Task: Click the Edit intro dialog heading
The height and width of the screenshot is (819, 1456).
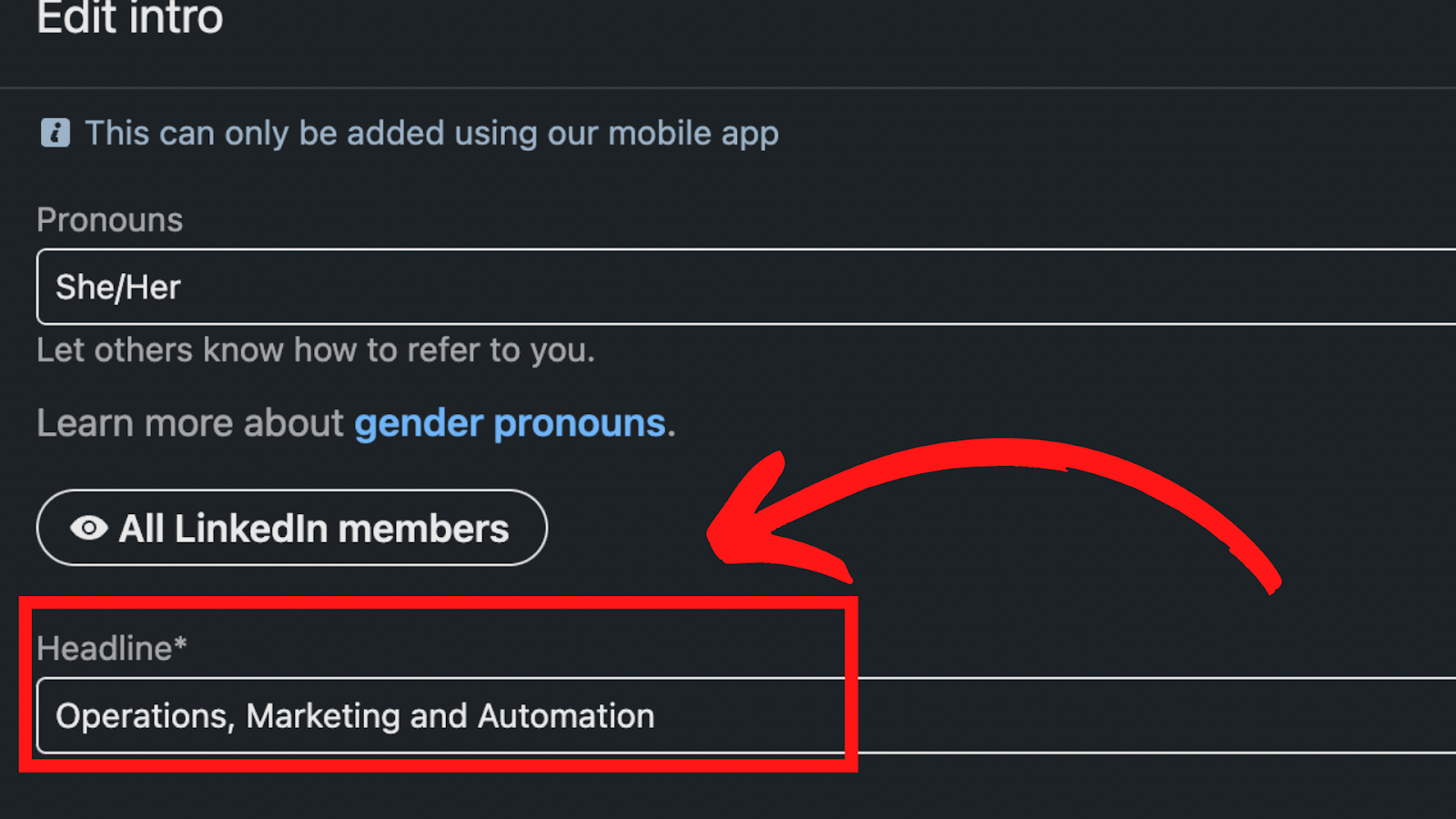Action: 130,18
